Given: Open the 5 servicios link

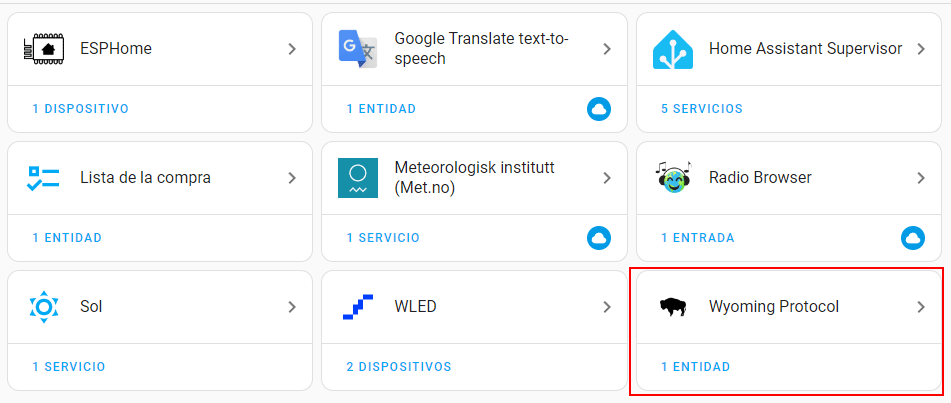Looking at the screenshot, I should pyautogui.click(x=702, y=109).
